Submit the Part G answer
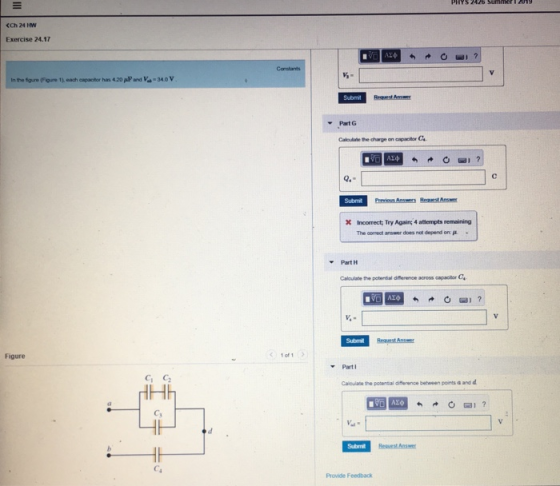The width and height of the screenshot is (560, 486). tap(353, 201)
